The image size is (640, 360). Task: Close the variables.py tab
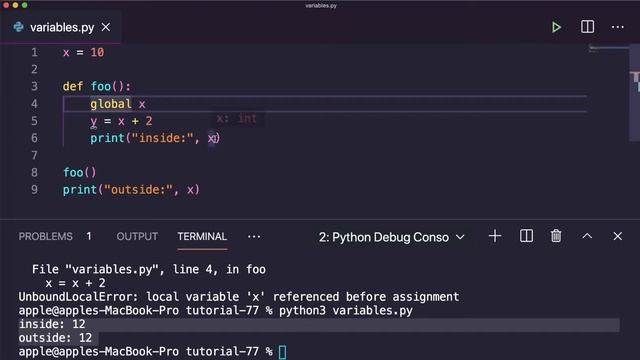point(106,27)
